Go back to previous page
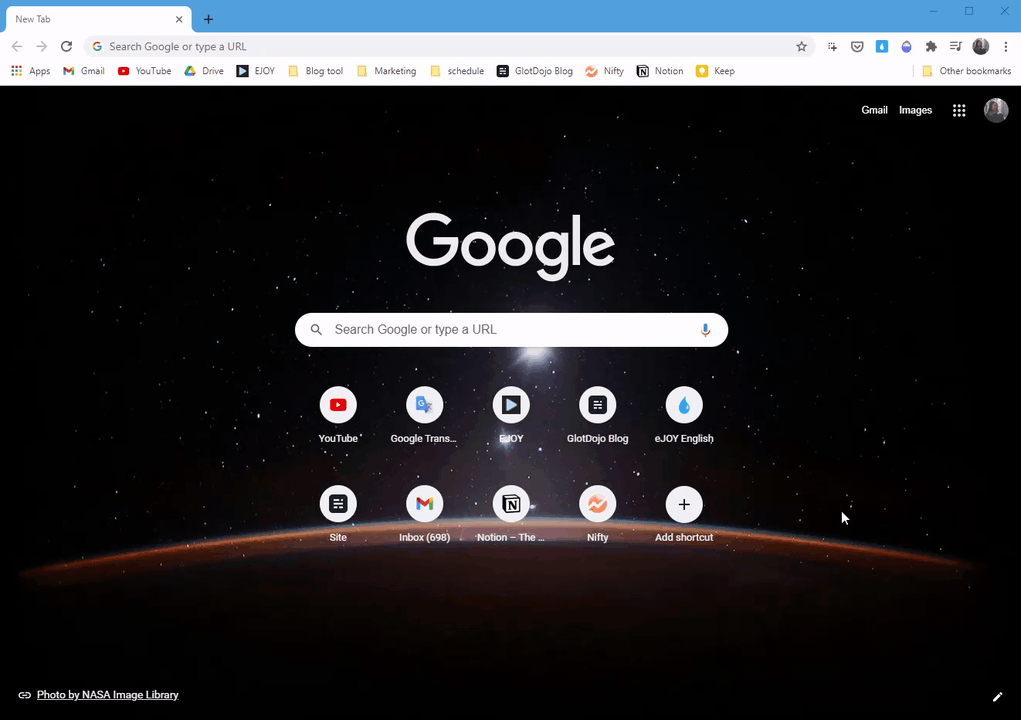This screenshot has height=720, width=1021. [x=17, y=46]
